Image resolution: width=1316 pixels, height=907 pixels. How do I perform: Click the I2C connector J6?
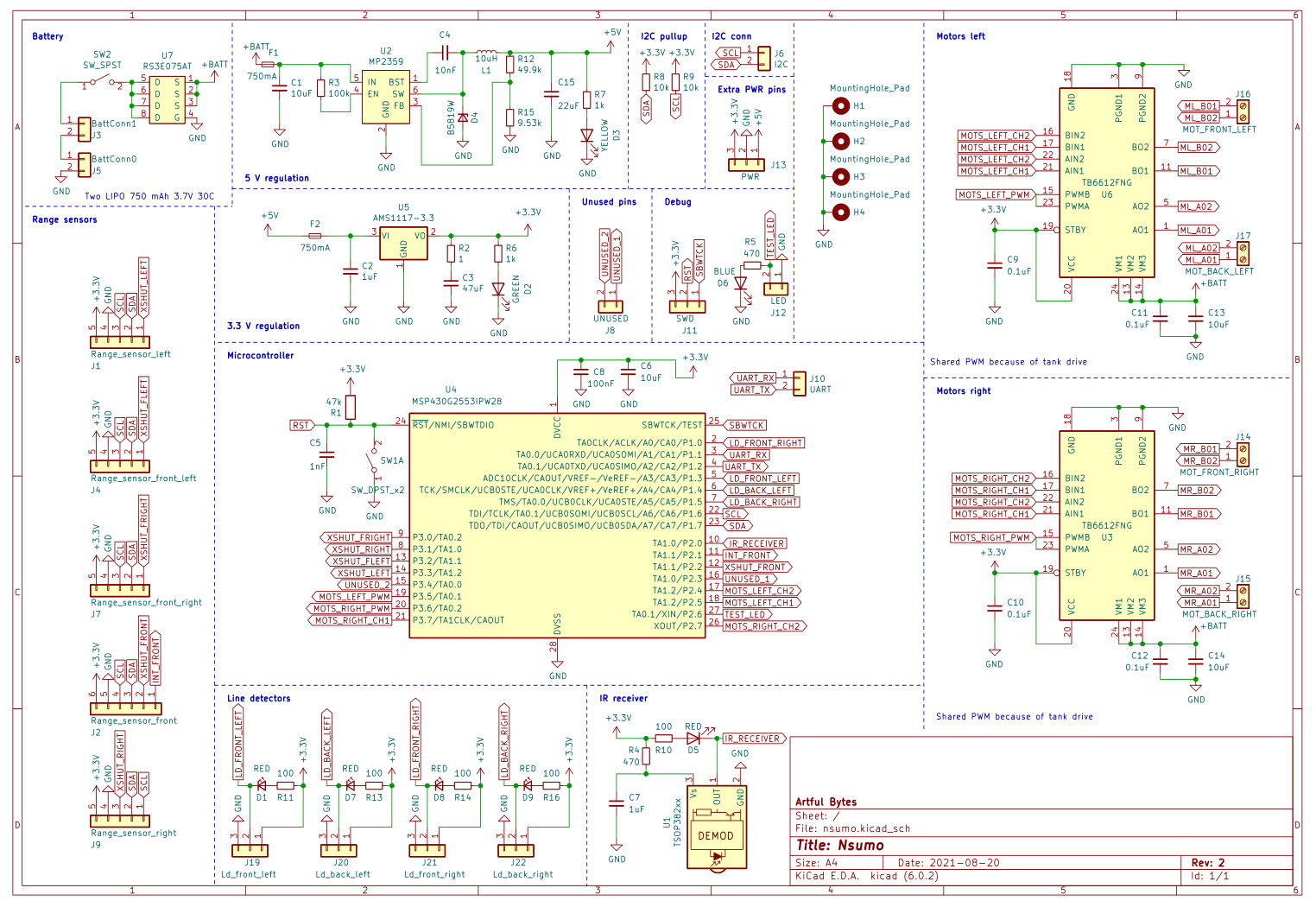(x=763, y=59)
